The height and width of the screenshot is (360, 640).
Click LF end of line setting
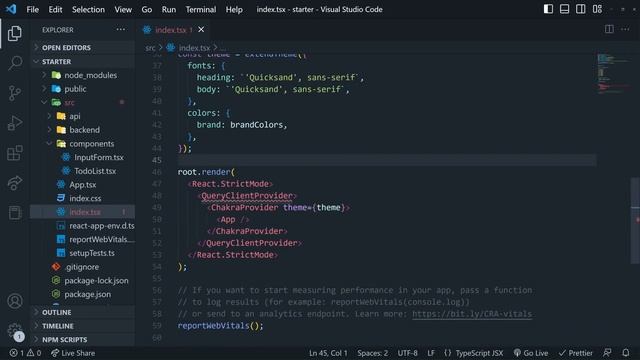click(431, 353)
